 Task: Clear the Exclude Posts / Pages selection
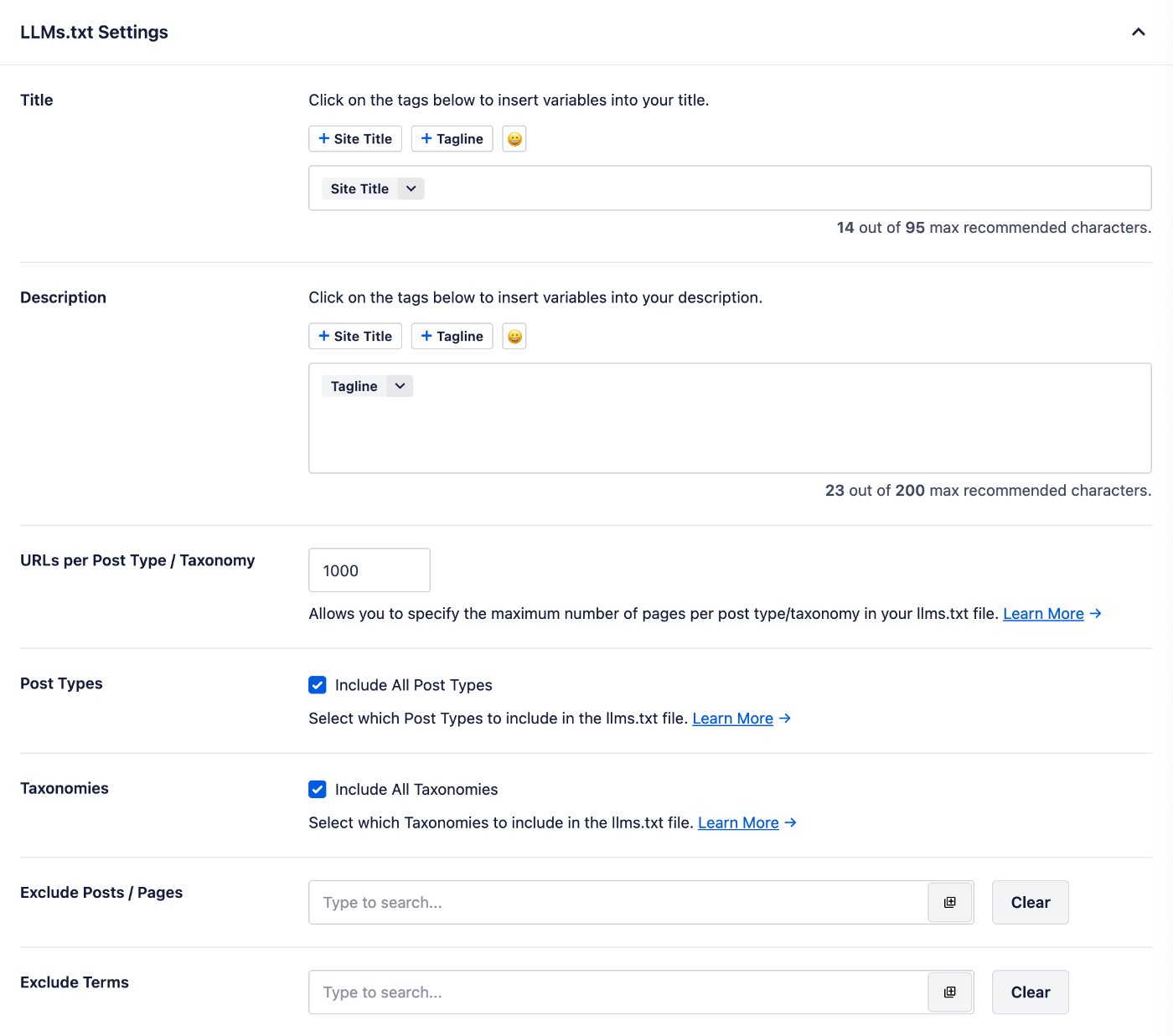point(1030,903)
